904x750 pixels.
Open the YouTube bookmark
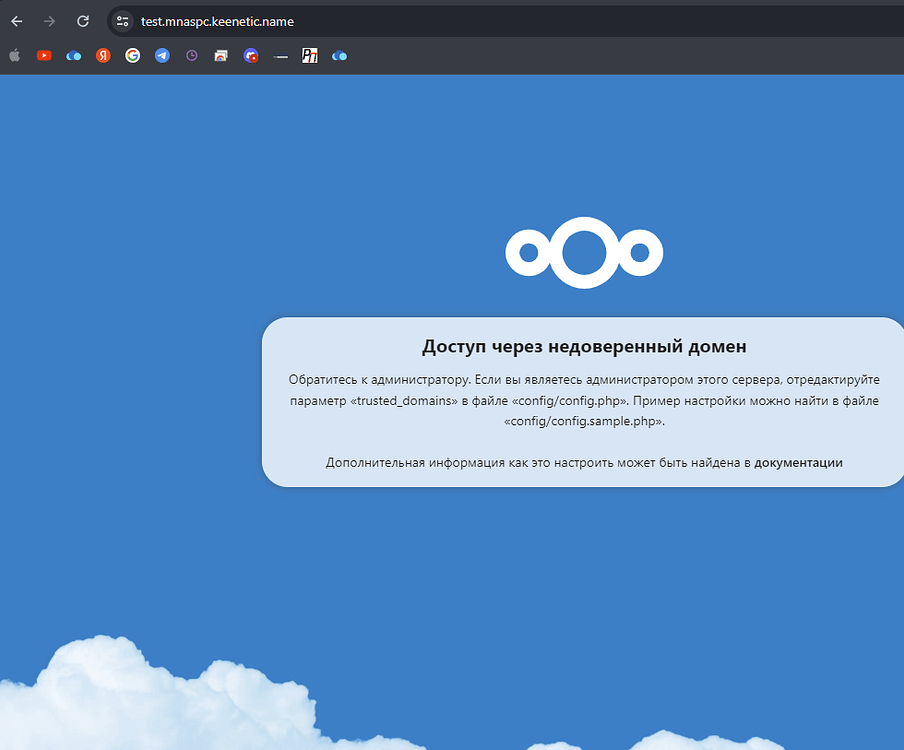[44, 56]
